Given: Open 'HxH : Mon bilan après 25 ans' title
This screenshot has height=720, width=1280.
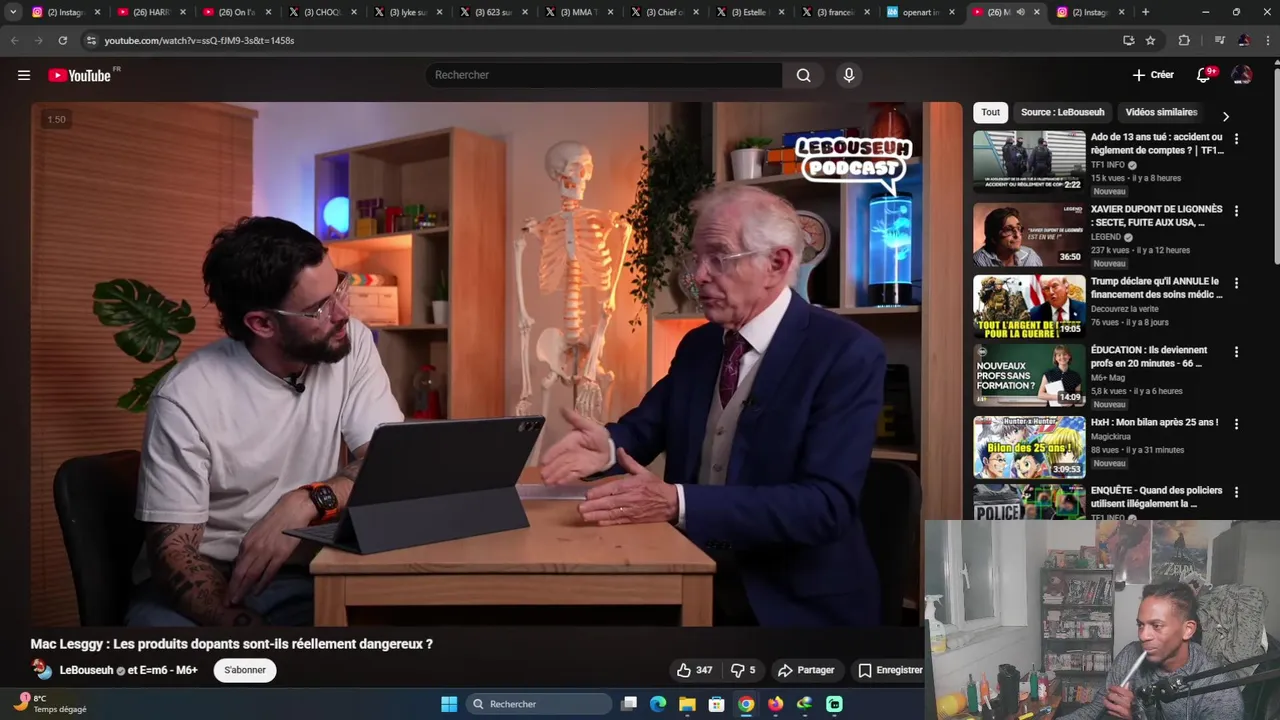Looking at the screenshot, I should pos(1154,422).
